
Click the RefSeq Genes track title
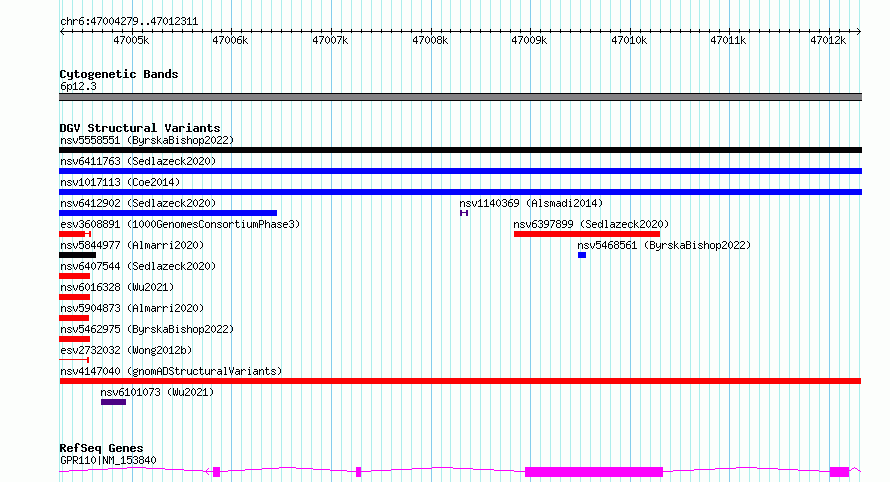pos(101,448)
